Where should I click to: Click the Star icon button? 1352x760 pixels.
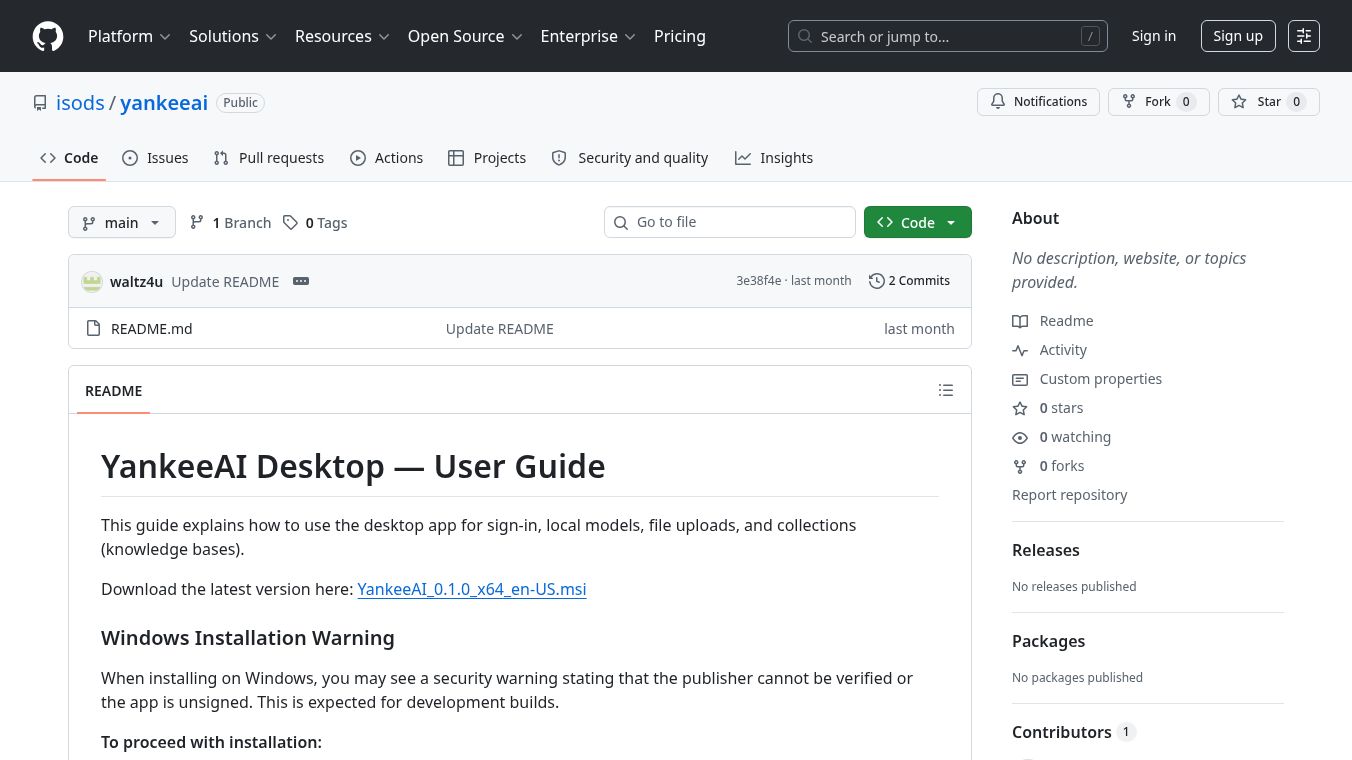[x=1269, y=102]
